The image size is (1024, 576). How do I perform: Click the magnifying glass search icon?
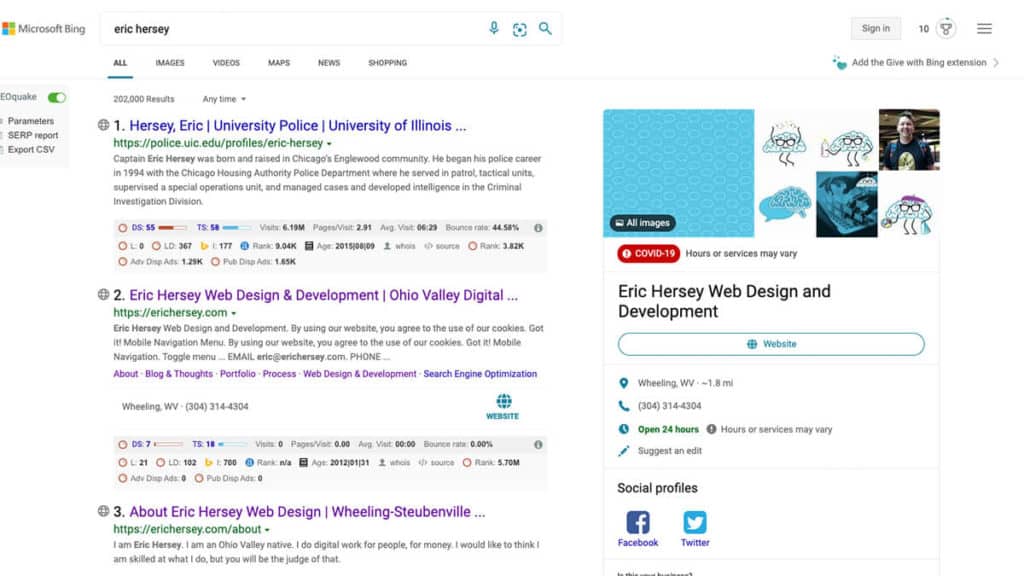coord(545,29)
